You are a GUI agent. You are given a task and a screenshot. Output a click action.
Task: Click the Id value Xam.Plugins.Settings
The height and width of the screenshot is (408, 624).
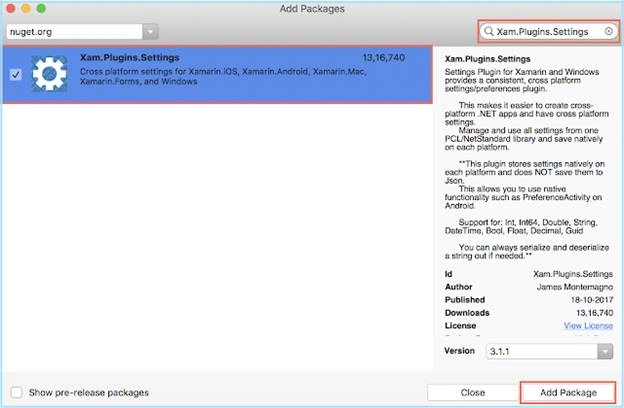click(x=573, y=274)
